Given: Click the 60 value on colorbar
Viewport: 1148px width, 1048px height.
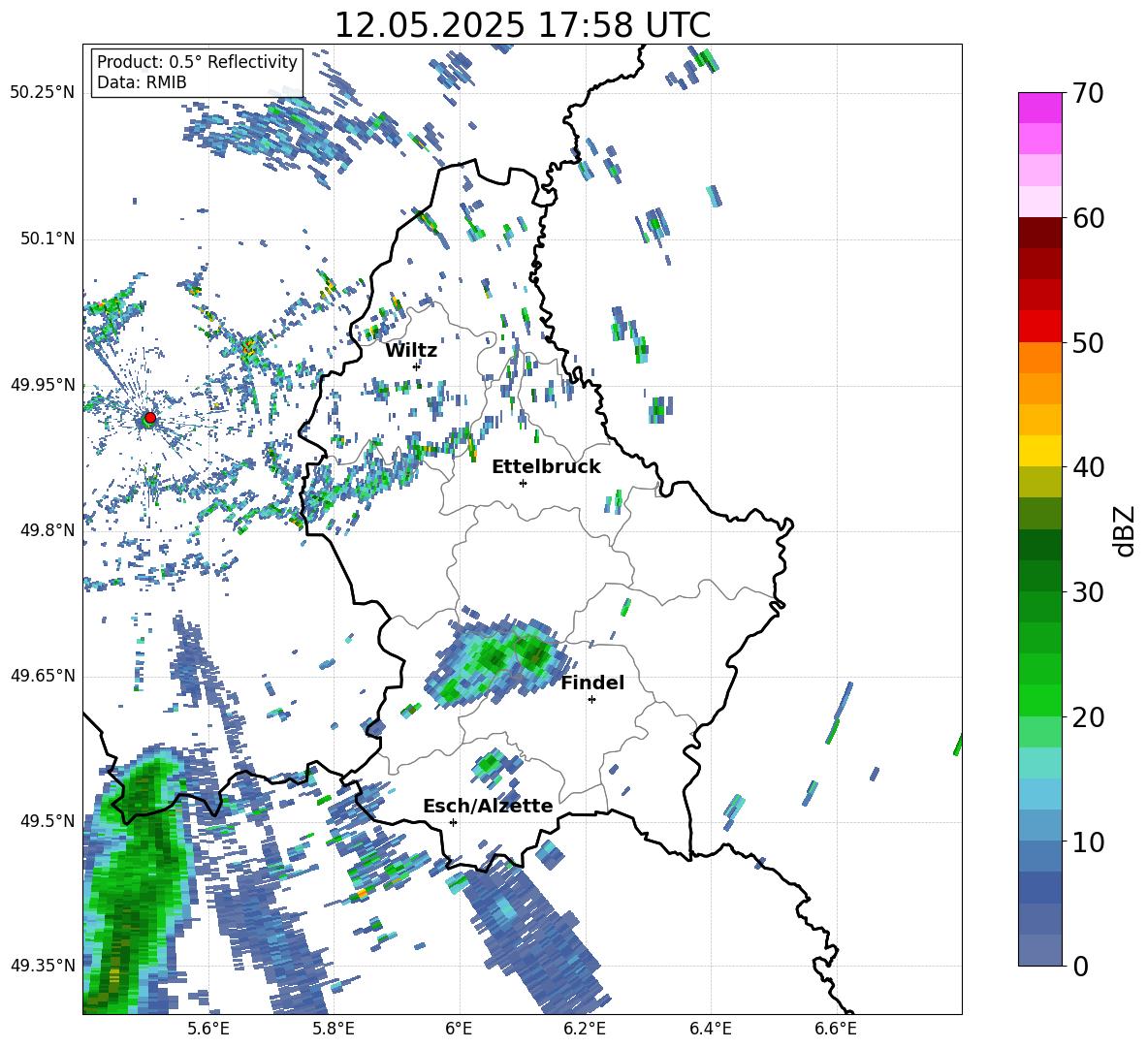Looking at the screenshot, I should click(1088, 218).
